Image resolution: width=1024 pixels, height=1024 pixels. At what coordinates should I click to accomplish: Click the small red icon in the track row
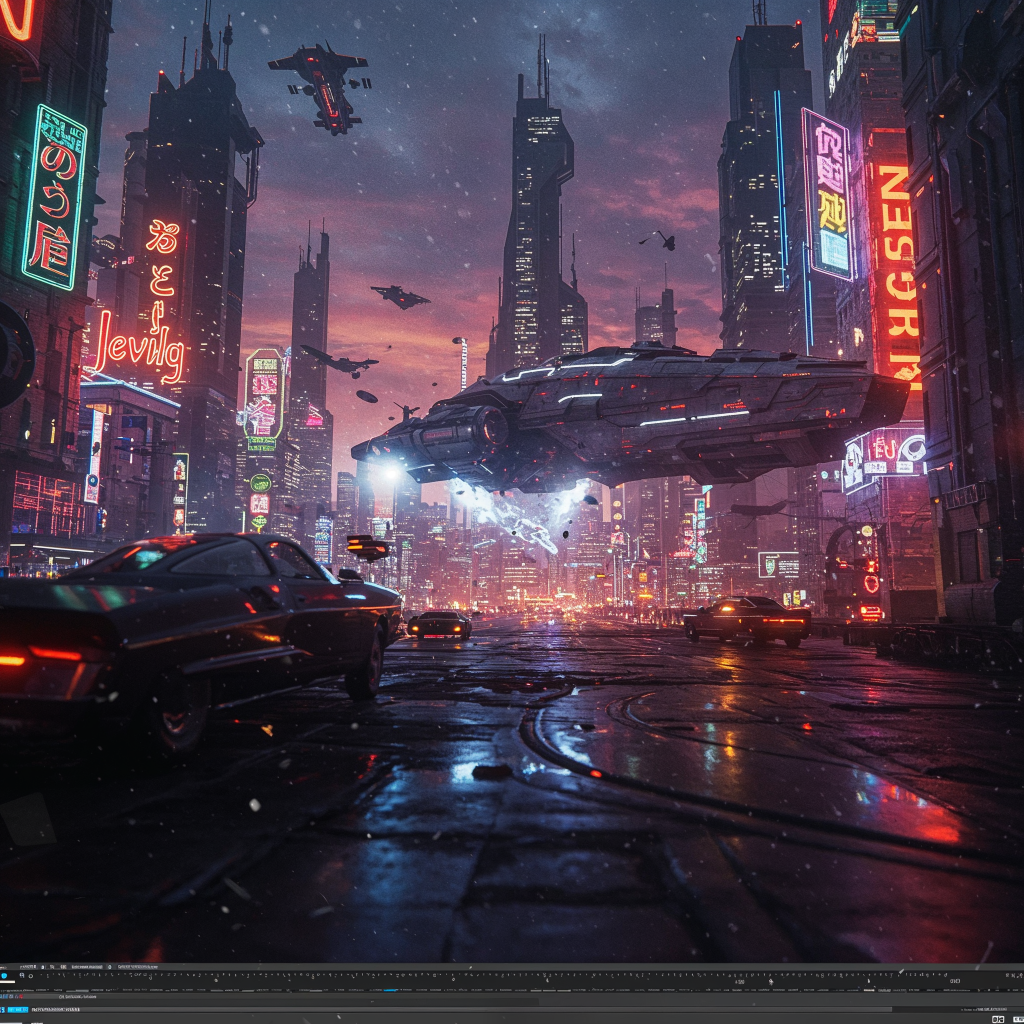pyautogui.click(x=21, y=997)
